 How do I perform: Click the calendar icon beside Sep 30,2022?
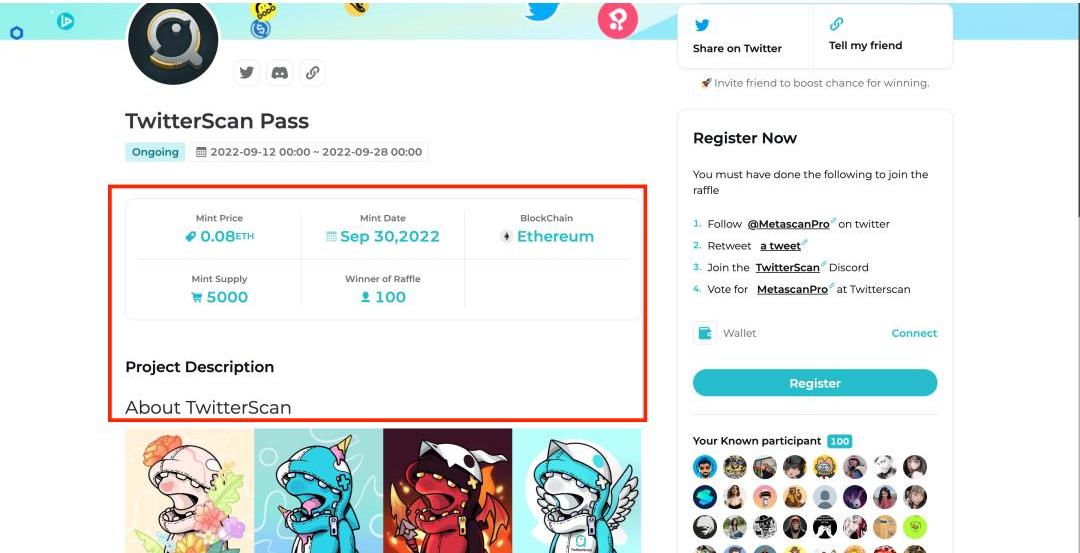[331, 237]
